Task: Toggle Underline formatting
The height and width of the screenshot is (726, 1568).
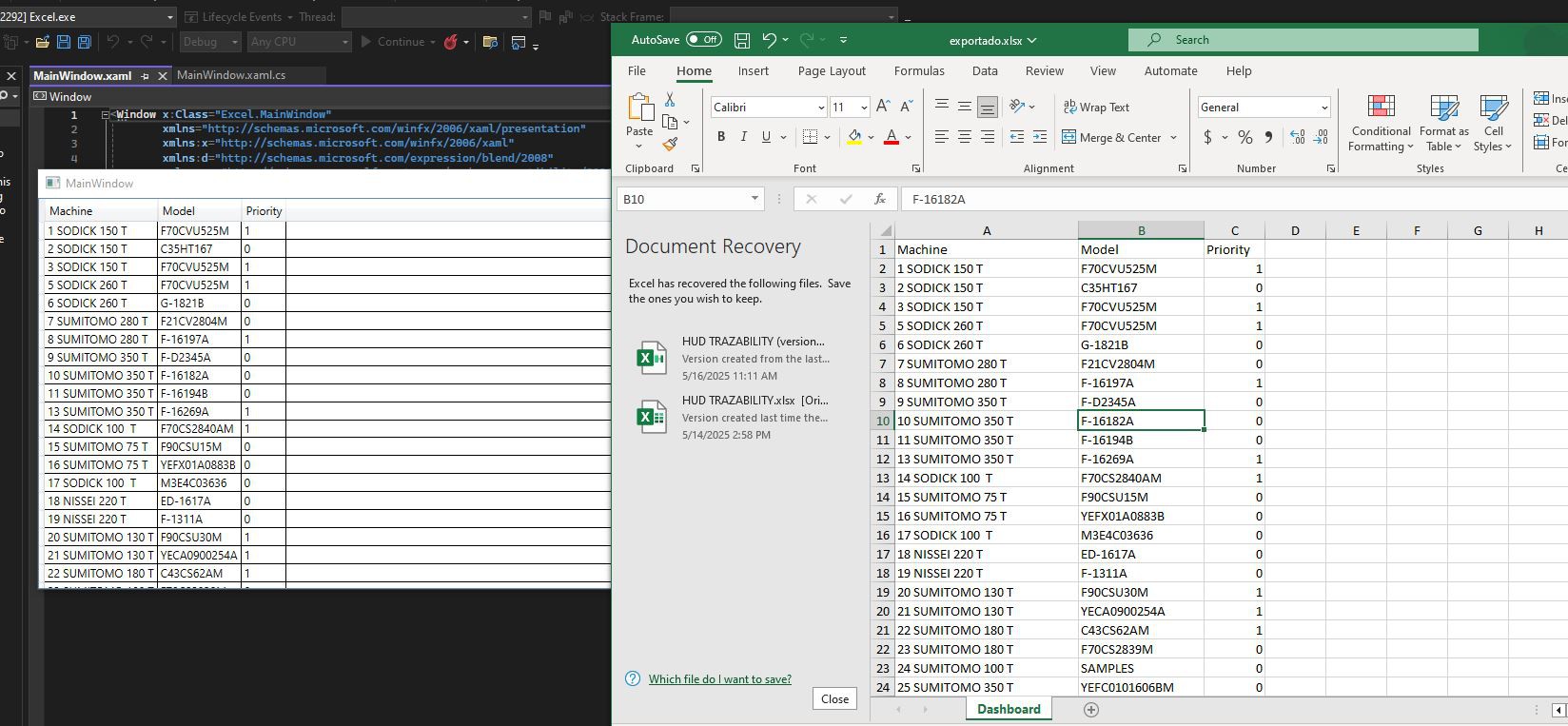Action: [766, 137]
